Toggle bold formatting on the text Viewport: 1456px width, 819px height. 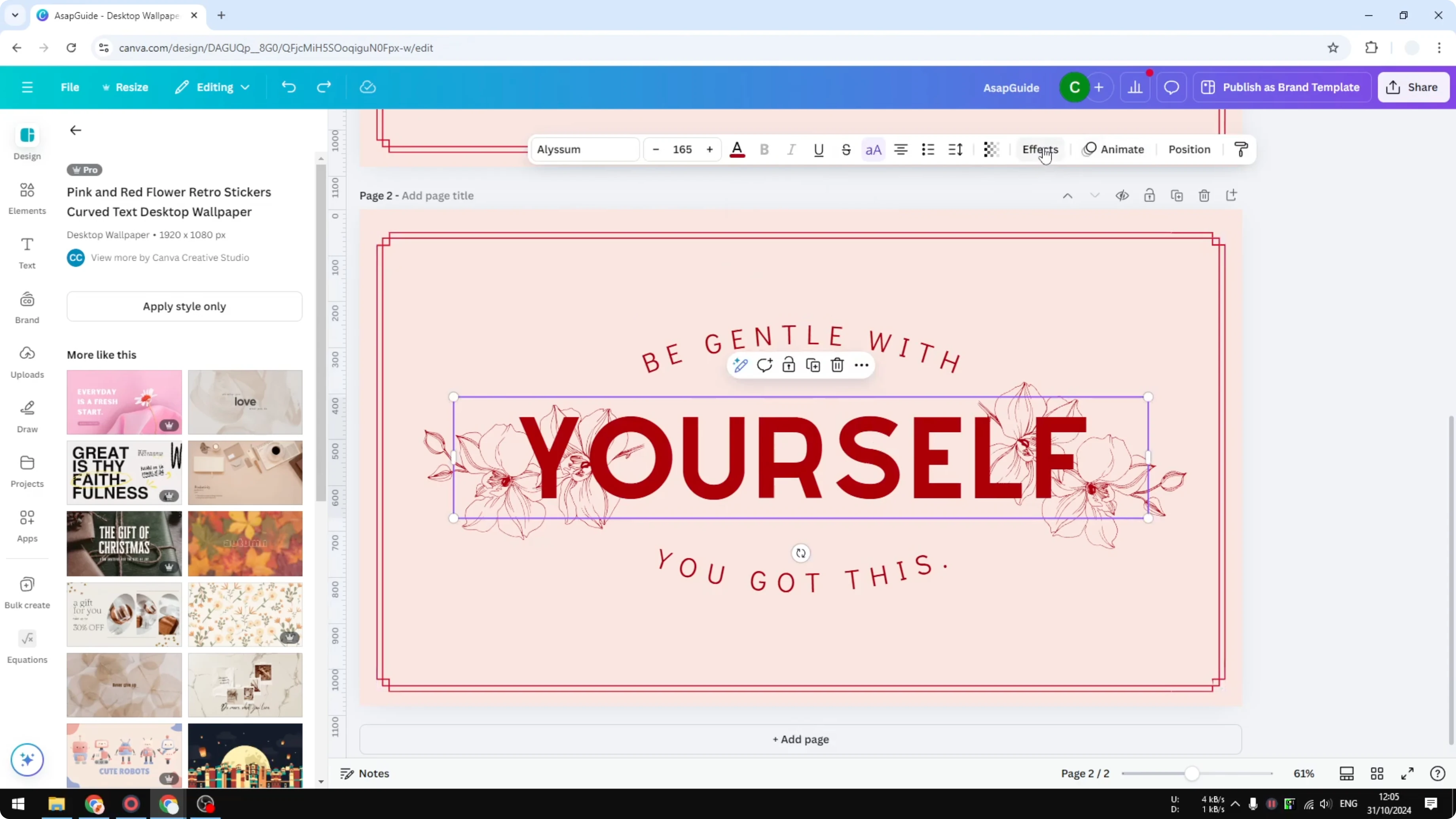(764, 149)
